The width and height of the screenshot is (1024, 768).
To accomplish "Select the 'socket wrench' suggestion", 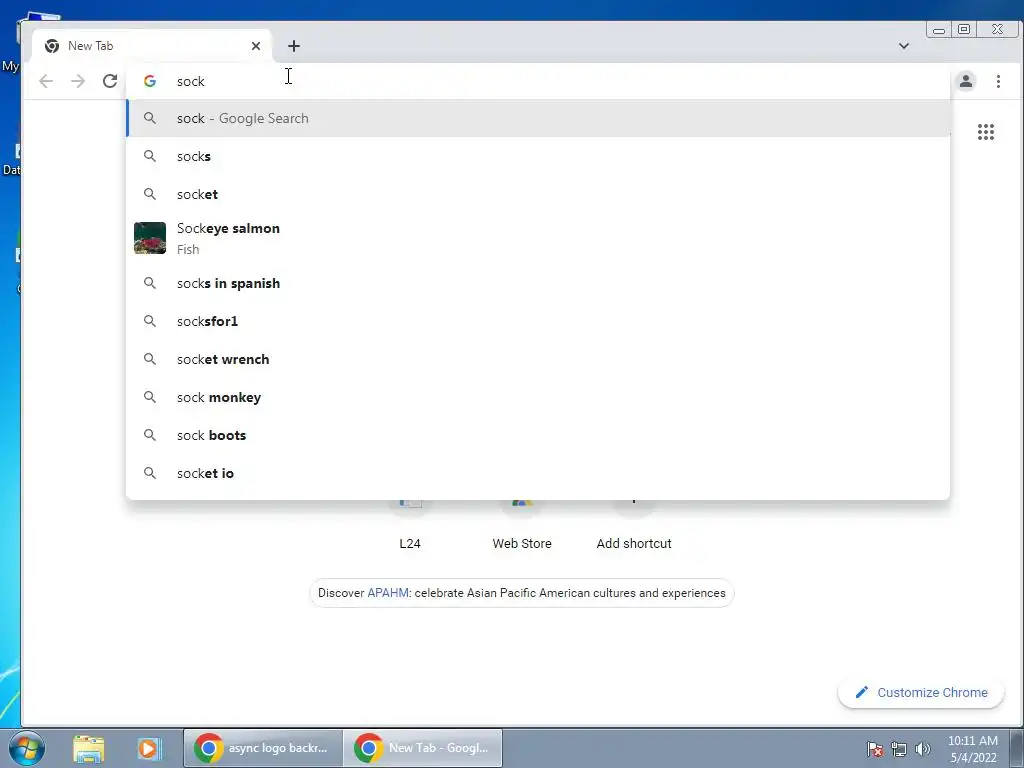I will [x=537, y=359].
